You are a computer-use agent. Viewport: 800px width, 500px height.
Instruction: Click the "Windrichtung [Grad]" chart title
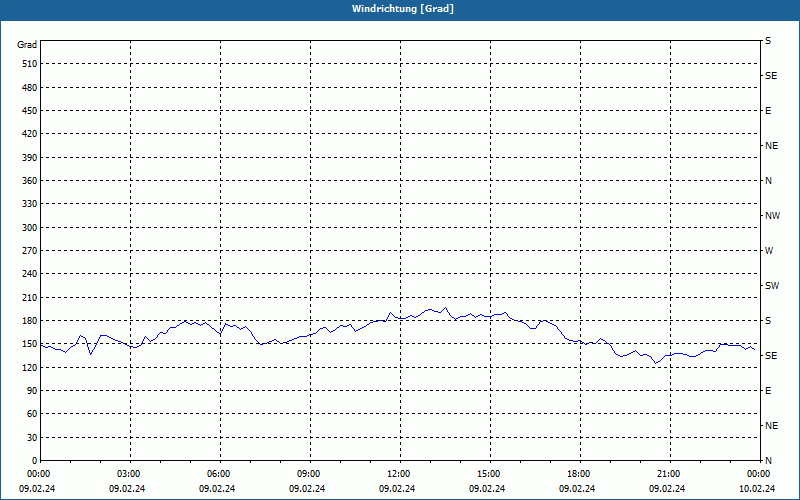click(x=403, y=9)
